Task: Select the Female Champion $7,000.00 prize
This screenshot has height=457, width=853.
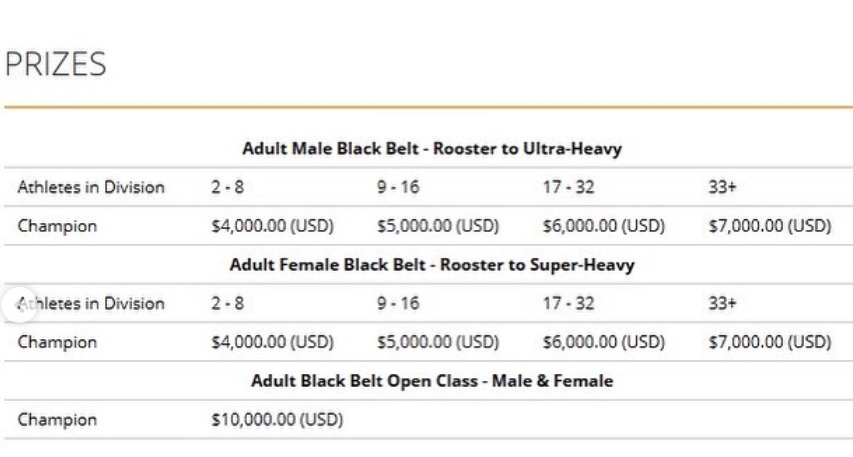Action: pyautogui.click(x=770, y=342)
